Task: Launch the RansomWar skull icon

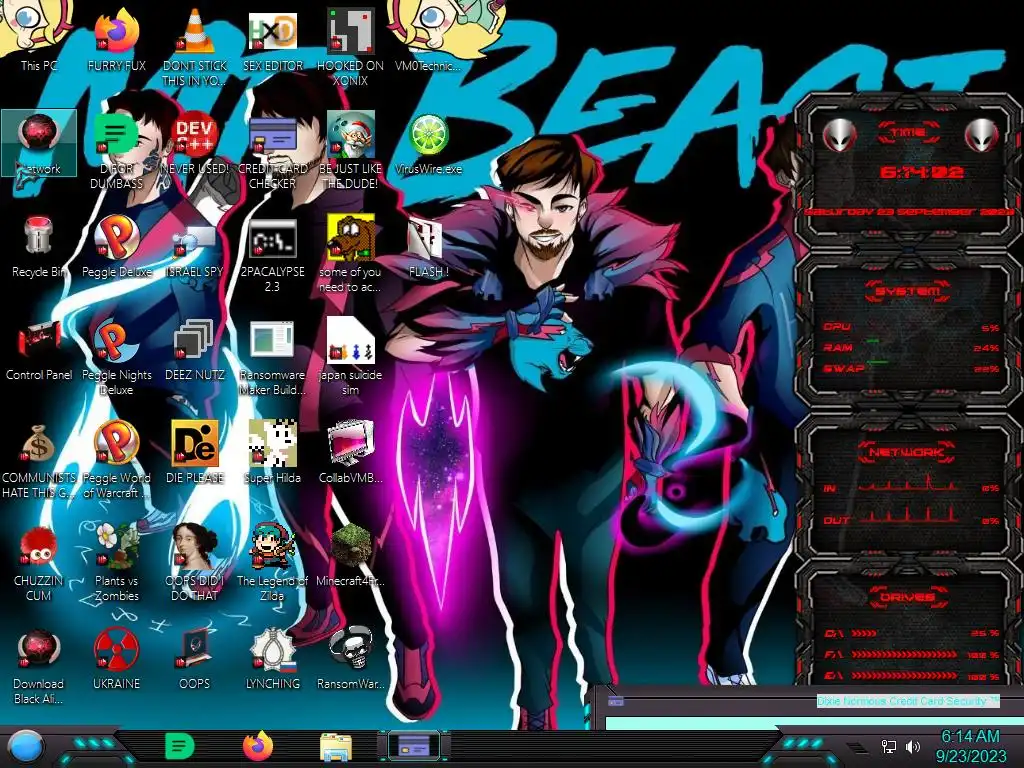Action: tap(351, 658)
